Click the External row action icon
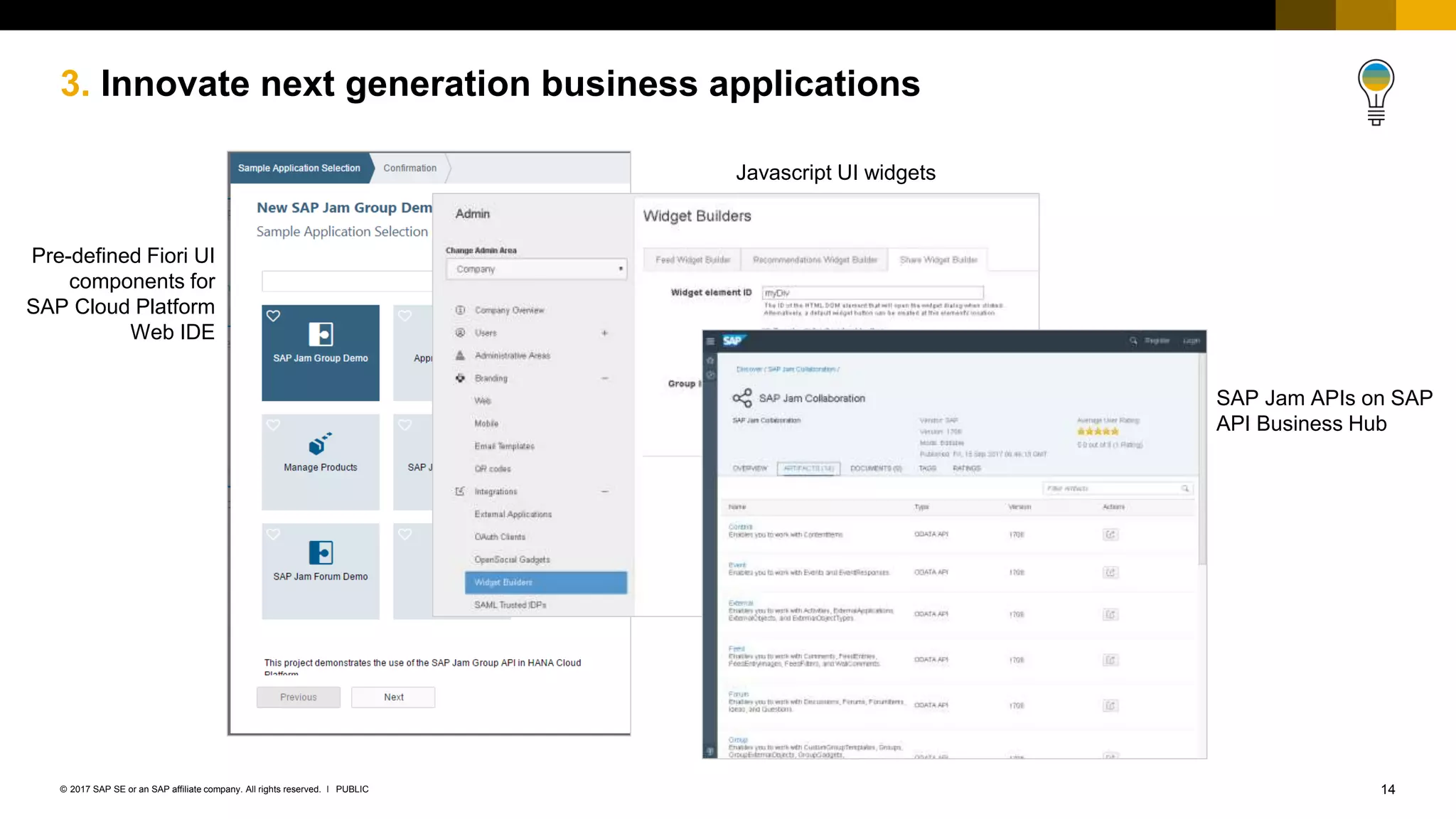 pos(1110,614)
